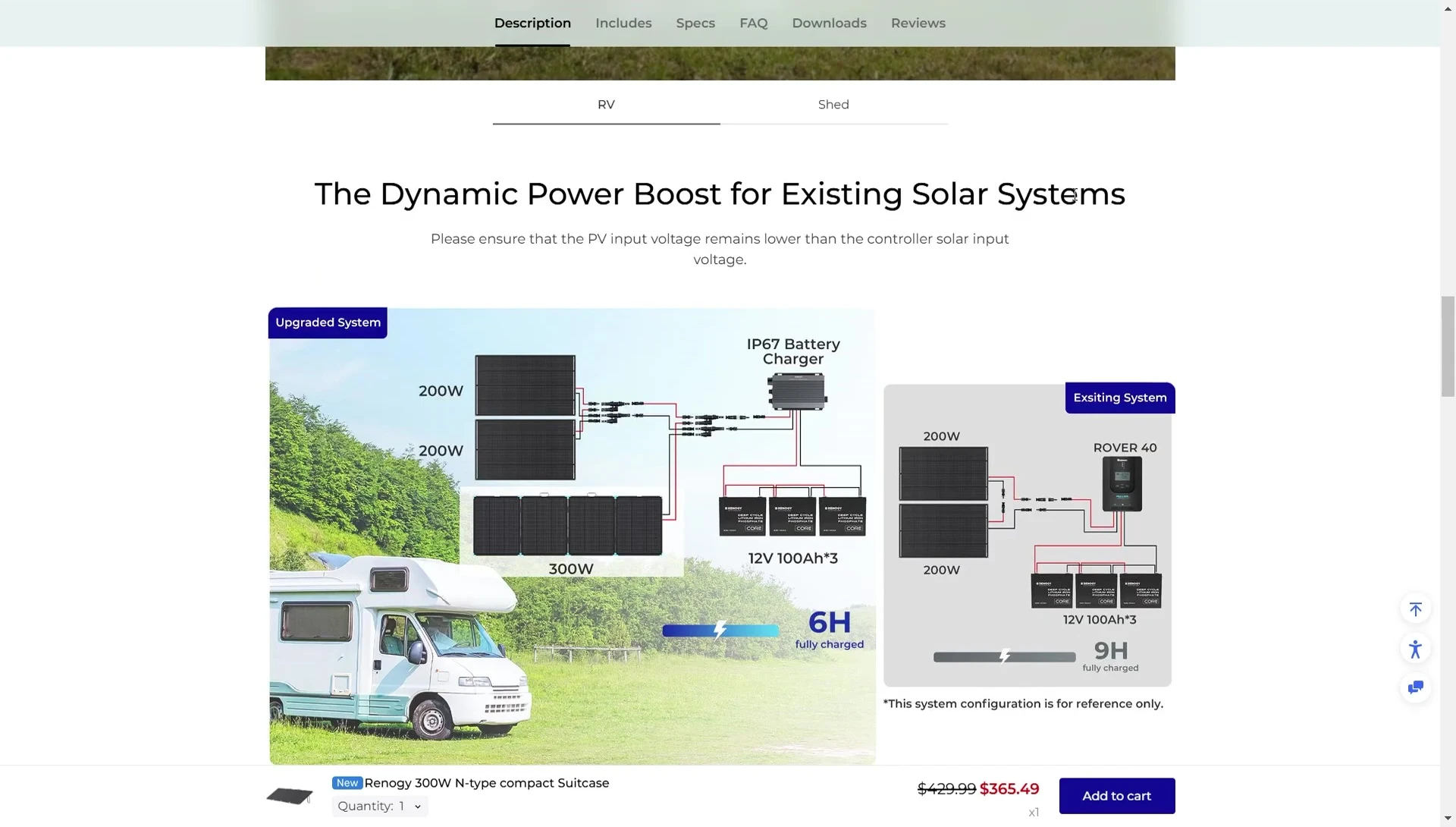
Task: Click the PV input voltage notice text
Action: tap(720, 249)
